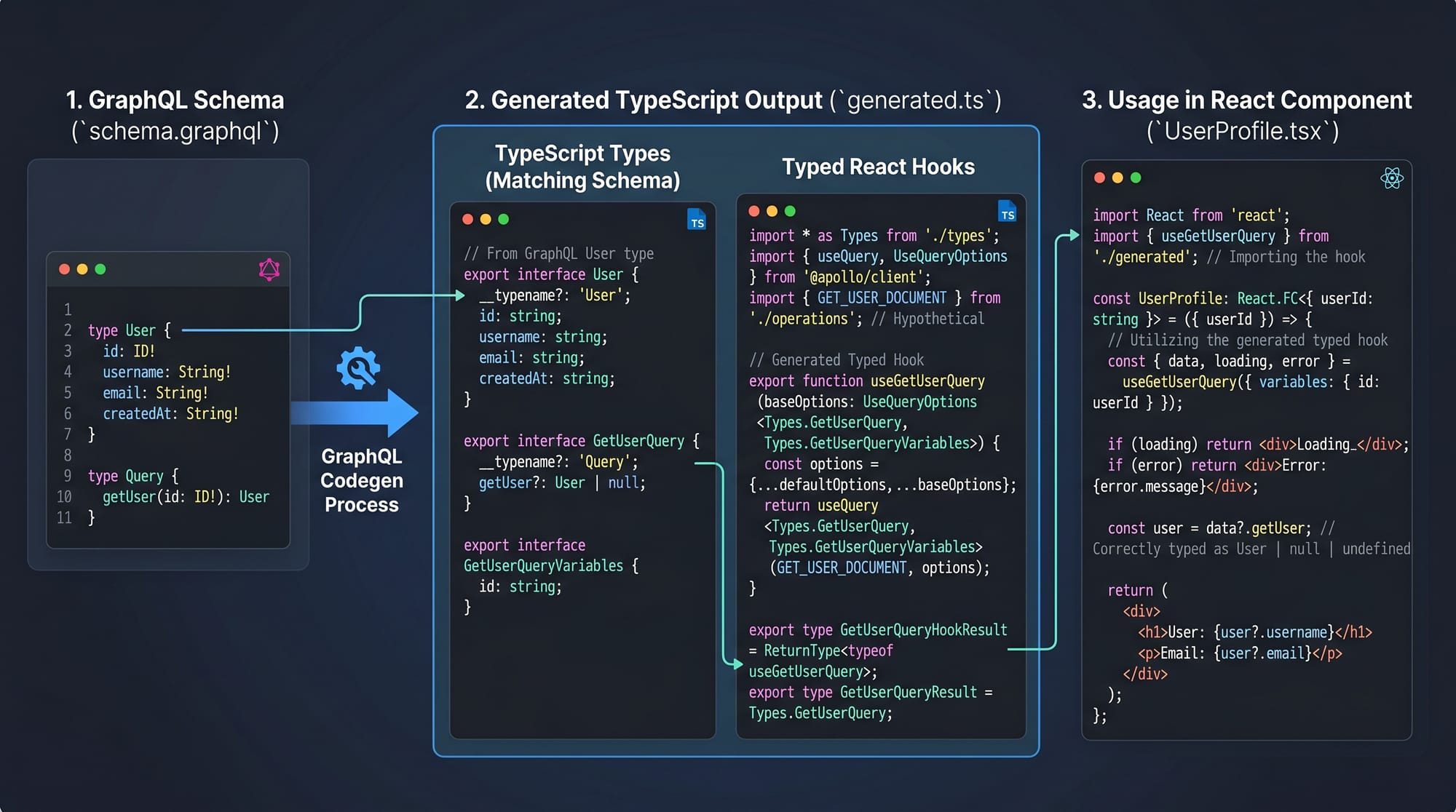Click 'export function useGetUserQuery' line
The width and height of the screenshot is (1456, 812).
coord(867,381)
